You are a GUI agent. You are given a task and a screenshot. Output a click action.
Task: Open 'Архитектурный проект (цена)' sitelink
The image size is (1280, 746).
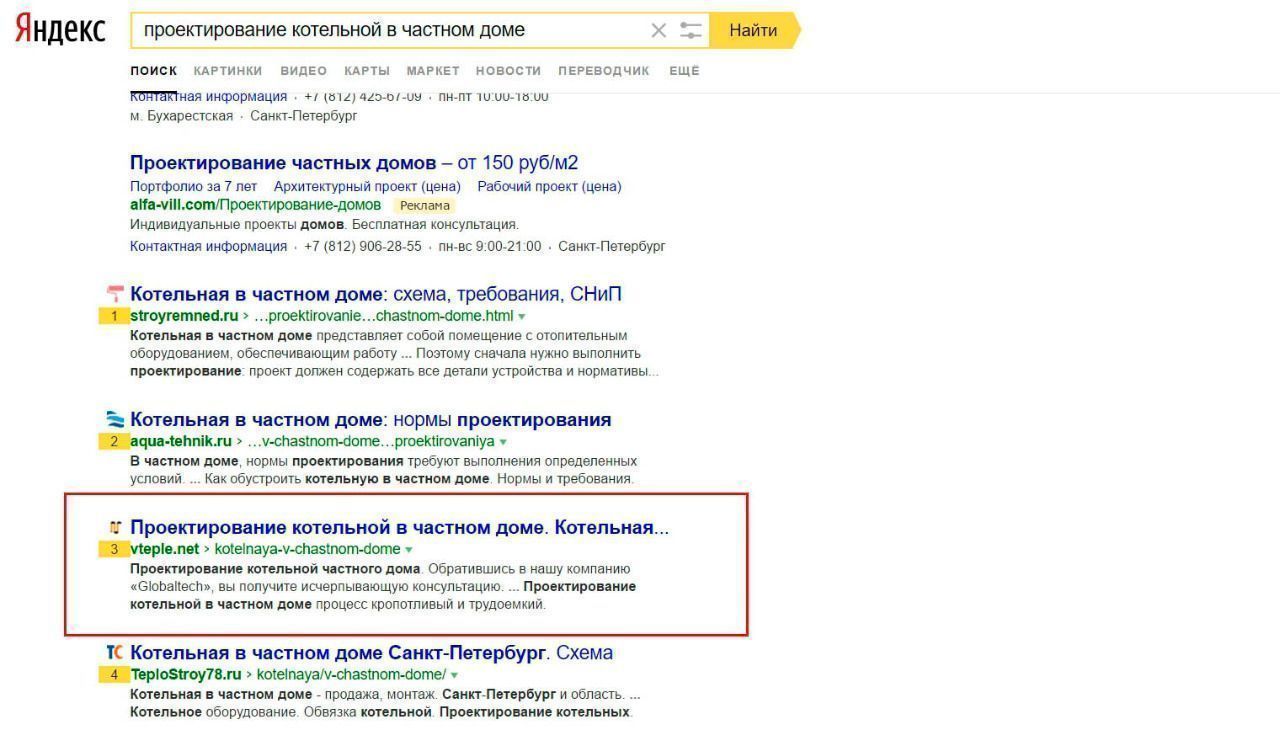(367, 187)
